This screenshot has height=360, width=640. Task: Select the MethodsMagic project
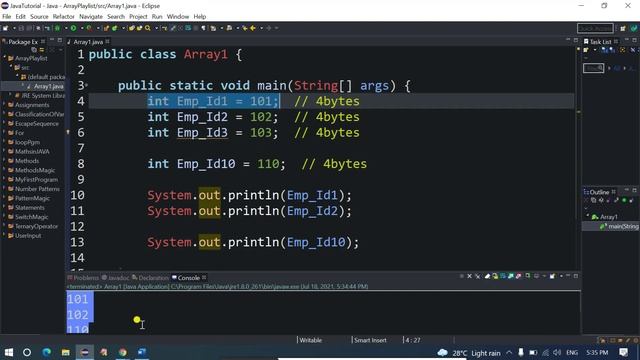click(x=35, y=170)
